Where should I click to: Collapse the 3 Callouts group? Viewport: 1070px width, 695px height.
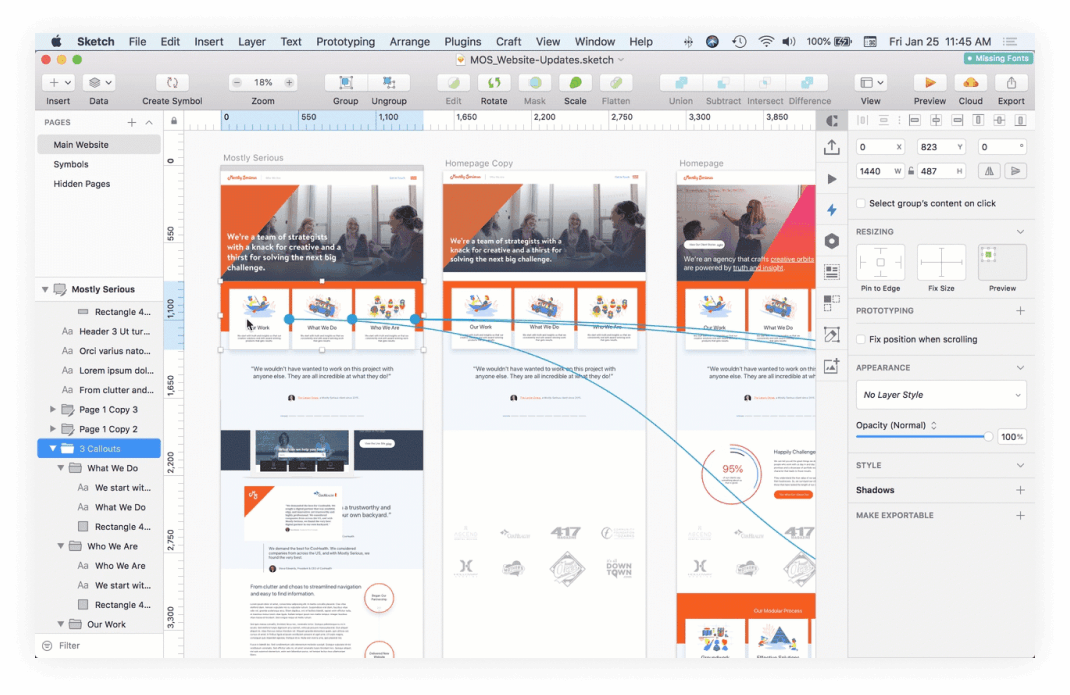tap(53, 449)
